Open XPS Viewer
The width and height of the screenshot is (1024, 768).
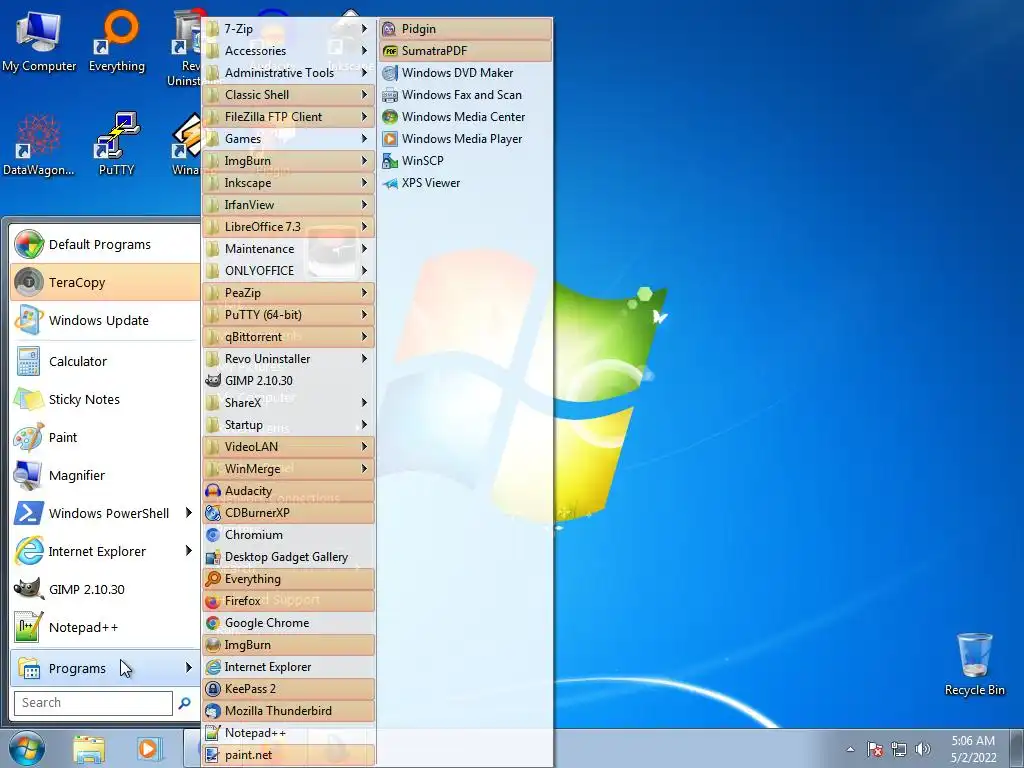pos(465,183)
